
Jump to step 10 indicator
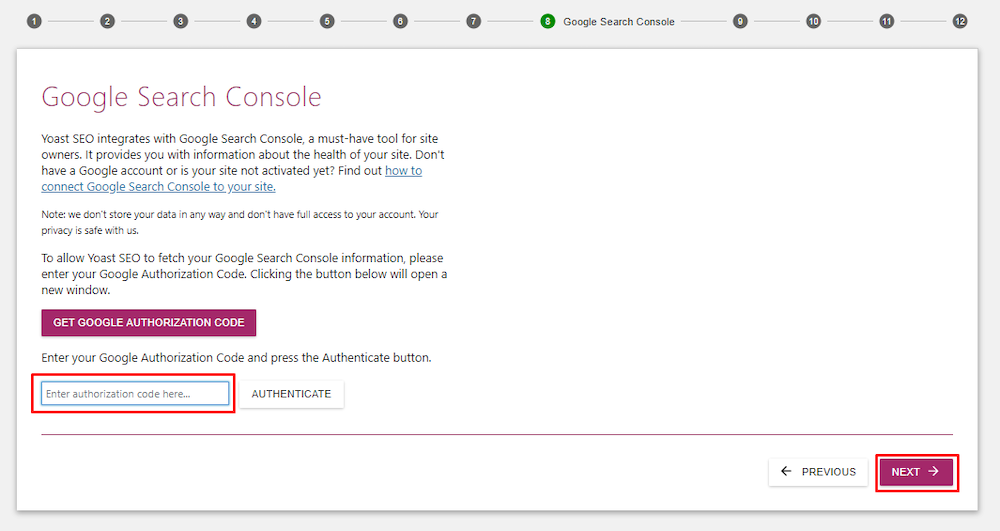tap(813, 21)
